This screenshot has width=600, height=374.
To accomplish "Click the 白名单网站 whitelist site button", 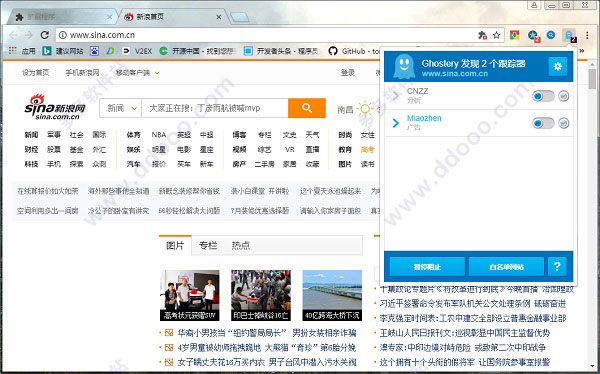I will pyautogui.click(x=506, y=266).
